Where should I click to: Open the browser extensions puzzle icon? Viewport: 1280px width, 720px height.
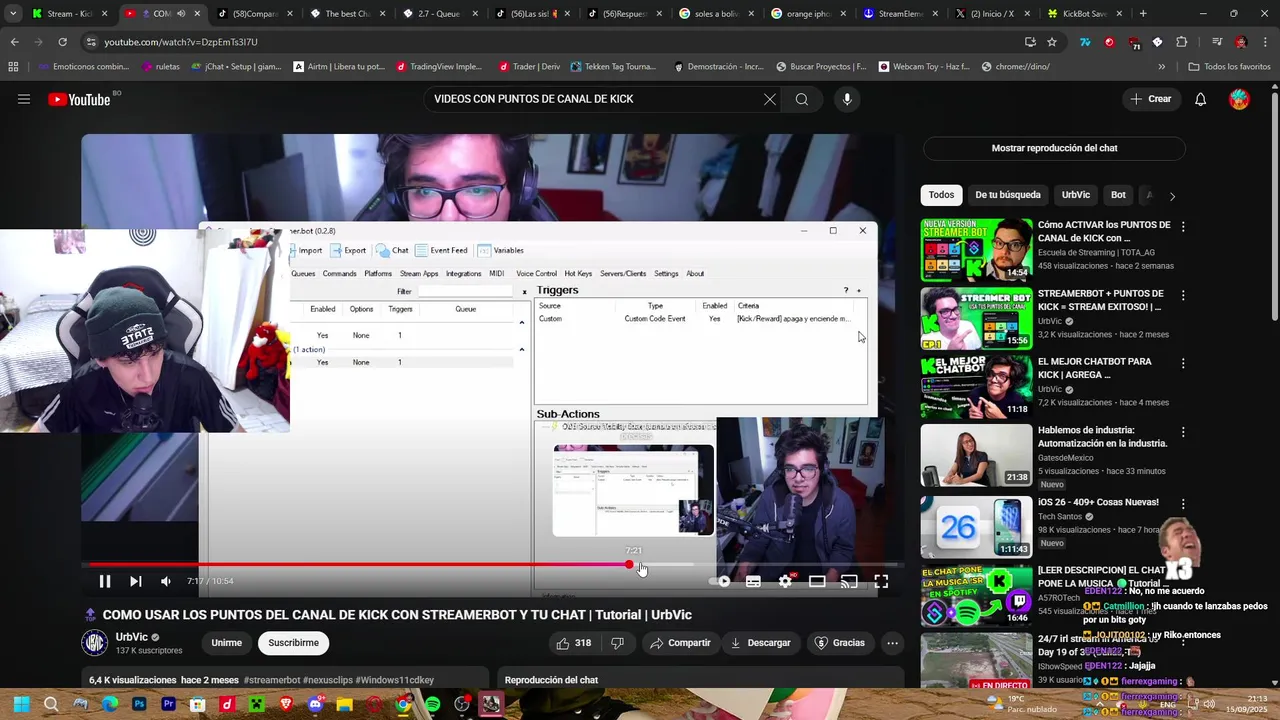[x=1181, y=42]
